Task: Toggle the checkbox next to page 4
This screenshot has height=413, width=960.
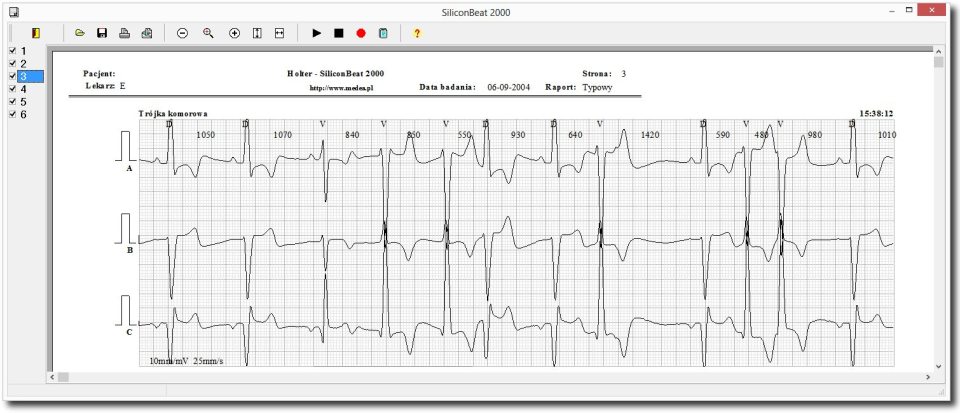Action: click(x=12, y=89)
